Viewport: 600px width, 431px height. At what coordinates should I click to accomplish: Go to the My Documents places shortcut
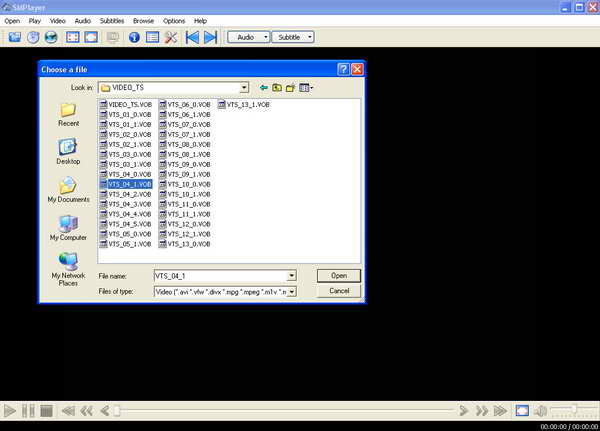click(x=68, y=190)
